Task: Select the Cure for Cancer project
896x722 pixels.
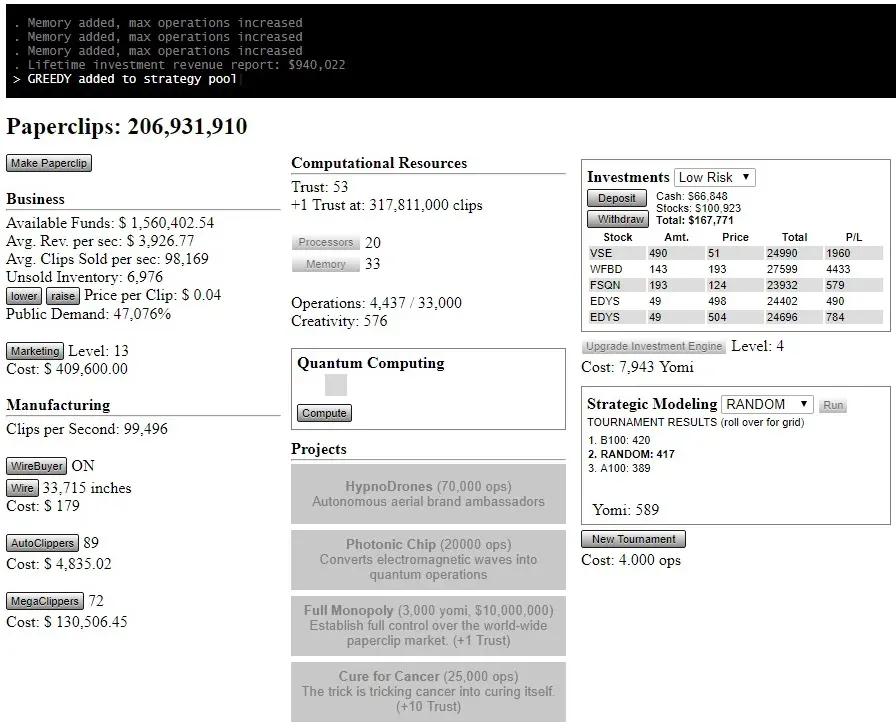Action: pyautogui.click(x=428, y=692)
